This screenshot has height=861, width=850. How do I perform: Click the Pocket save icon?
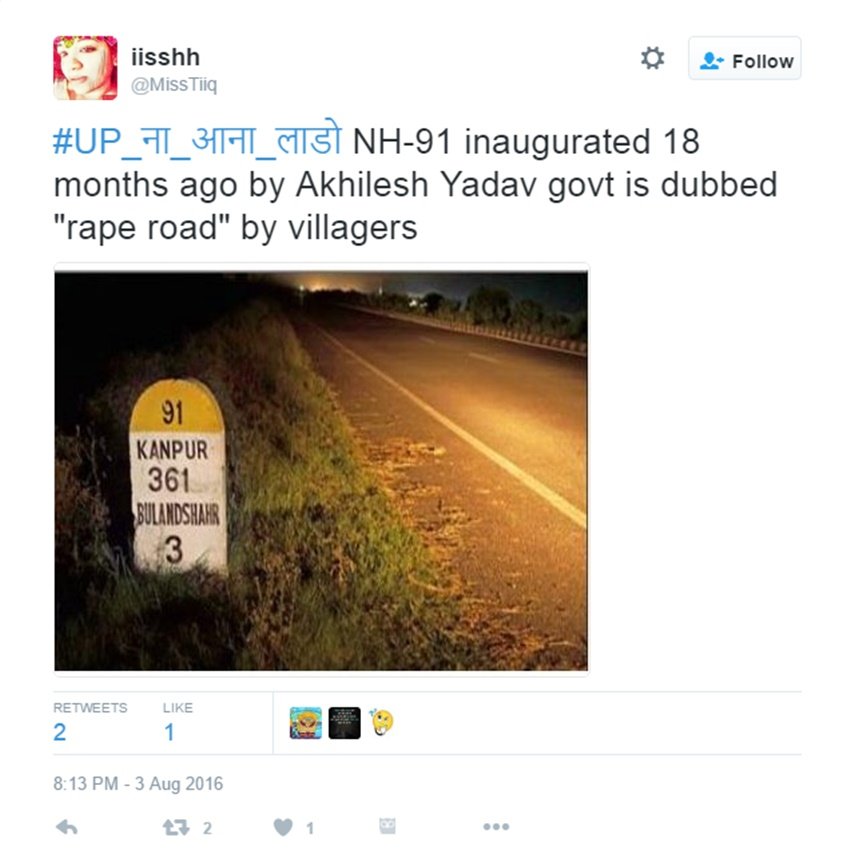(388, 826)
